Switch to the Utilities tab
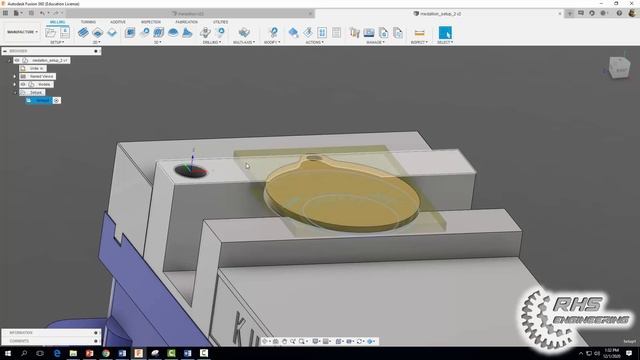The width and height of the screenshot is (640, 360). point(220,22)
